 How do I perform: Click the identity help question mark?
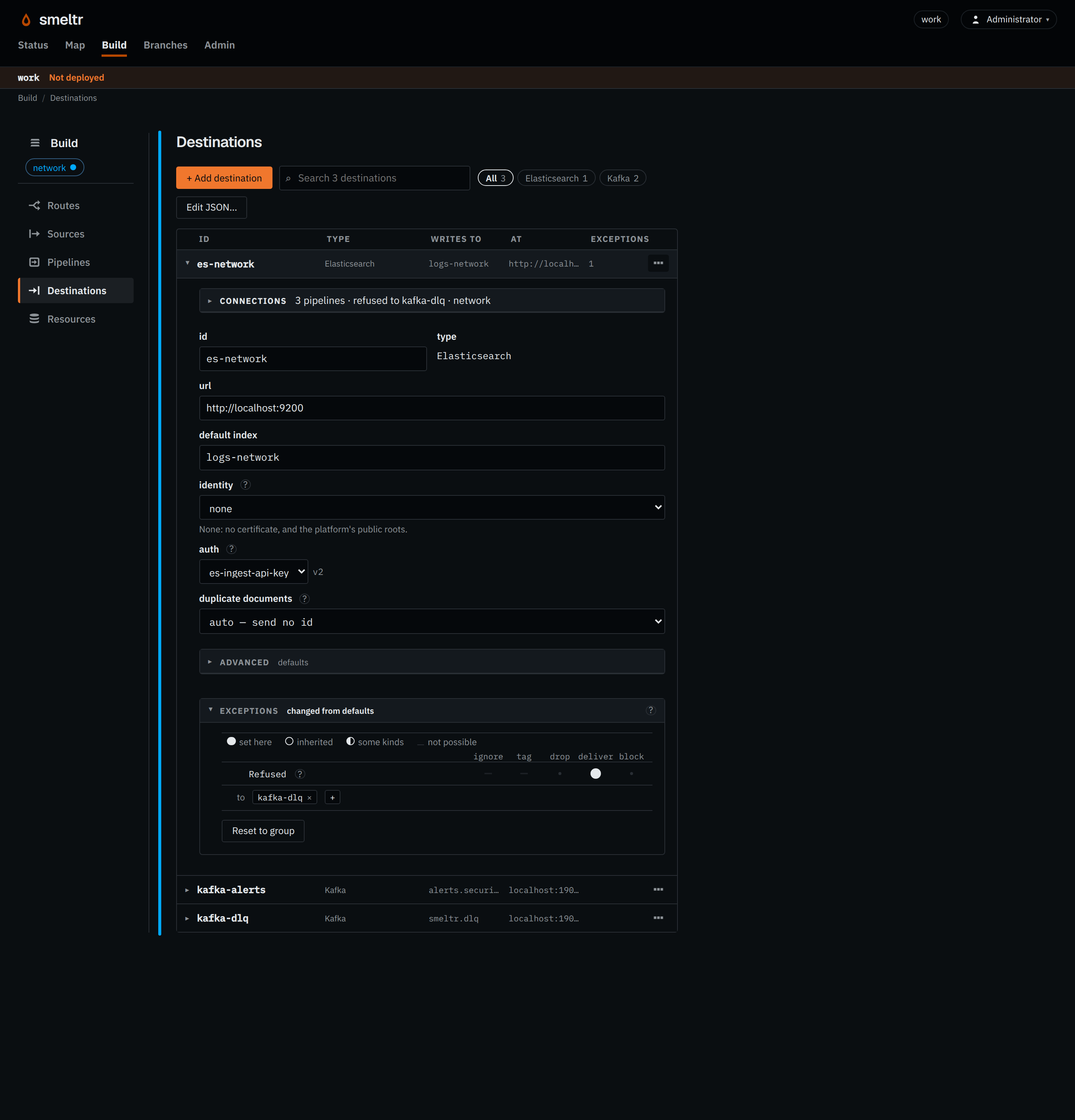(x=246, y=485)
